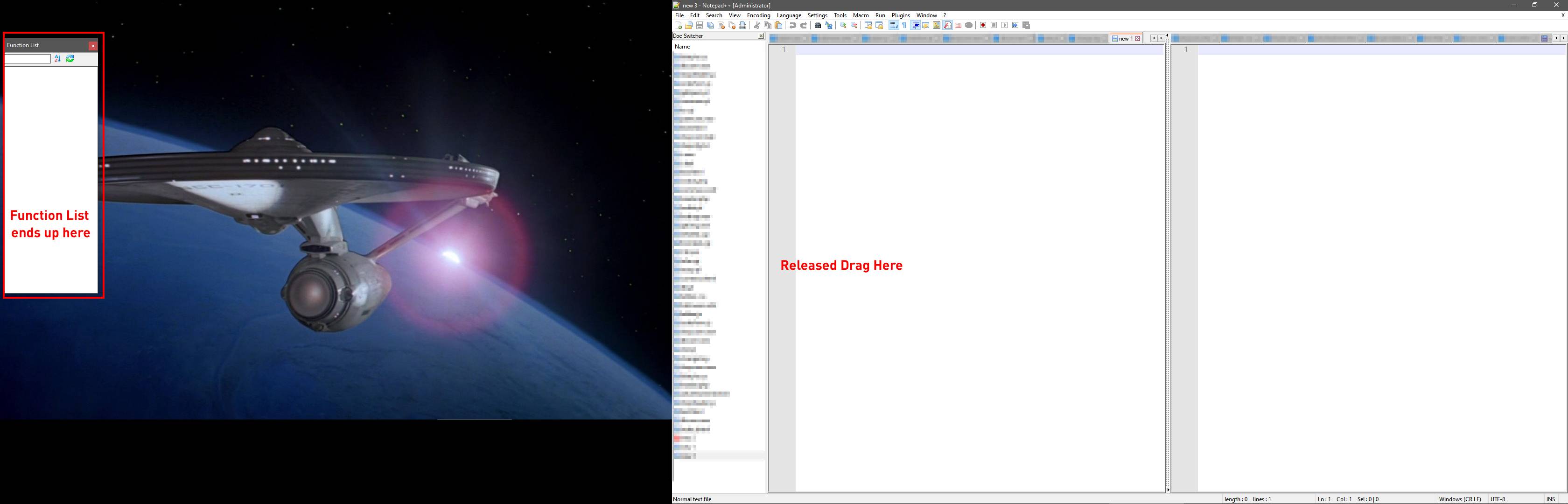The image size is (1568, 504).
Task: Toggle show all characters pilcrow icon
Action: pyautogui.click(x=904, y=26)
